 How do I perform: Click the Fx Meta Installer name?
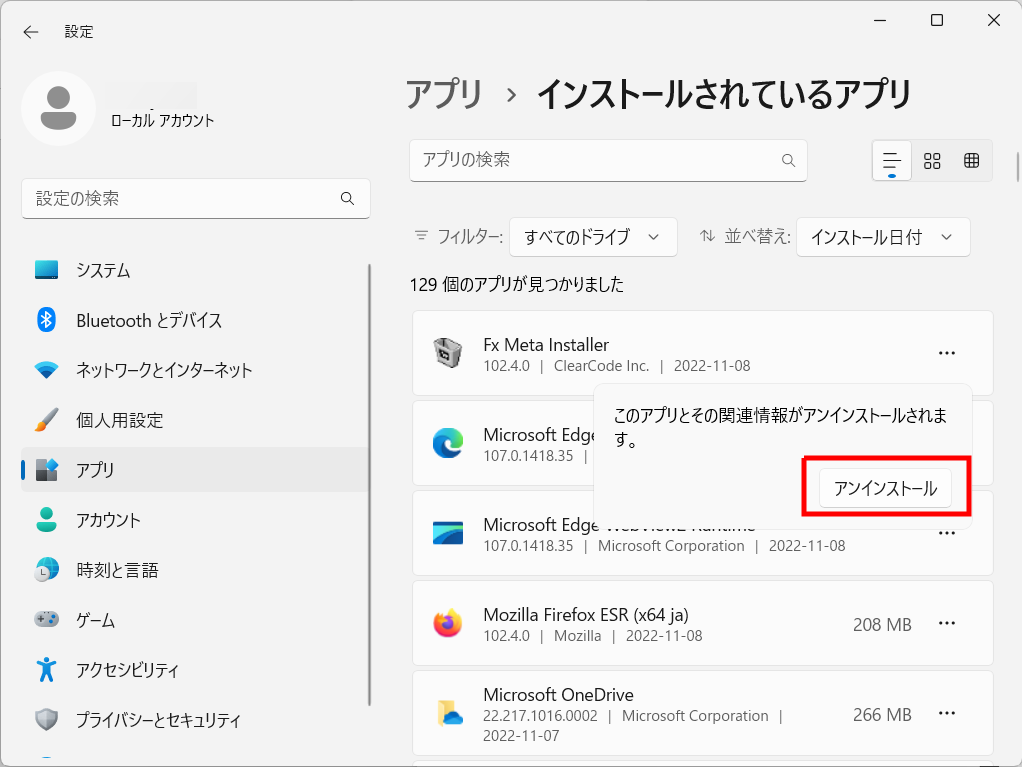point(546,345)
